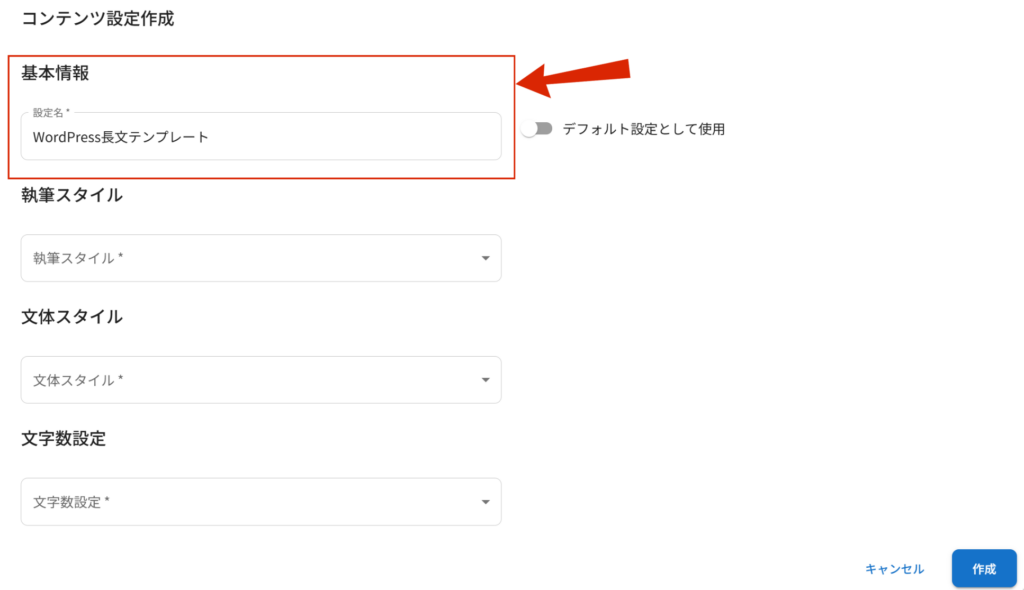This screenshot has width=1024, height=590.
Task: Focus the 設定名 input field
Action: 261,136
